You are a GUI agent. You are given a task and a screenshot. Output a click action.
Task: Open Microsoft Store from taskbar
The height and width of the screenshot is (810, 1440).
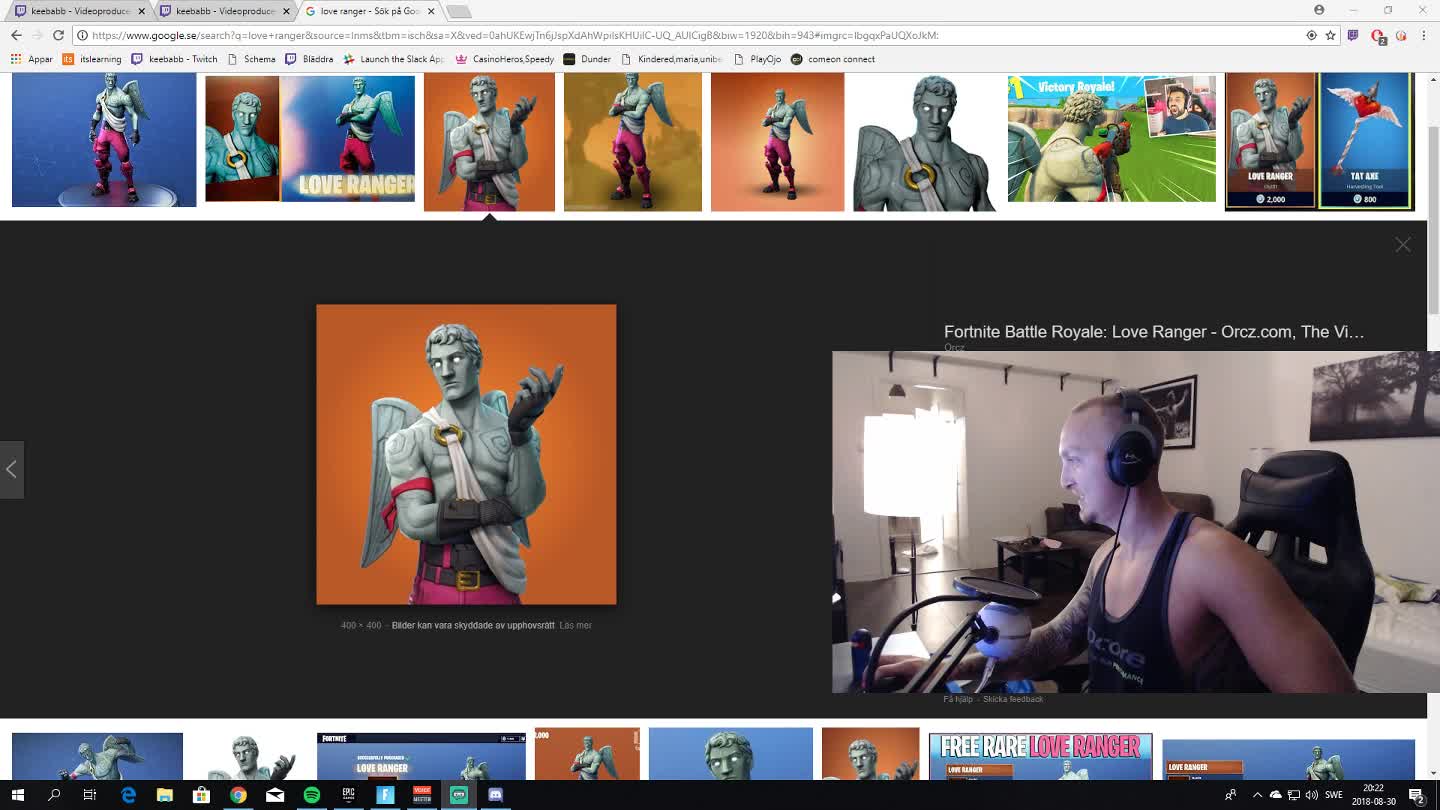point(201,795)
